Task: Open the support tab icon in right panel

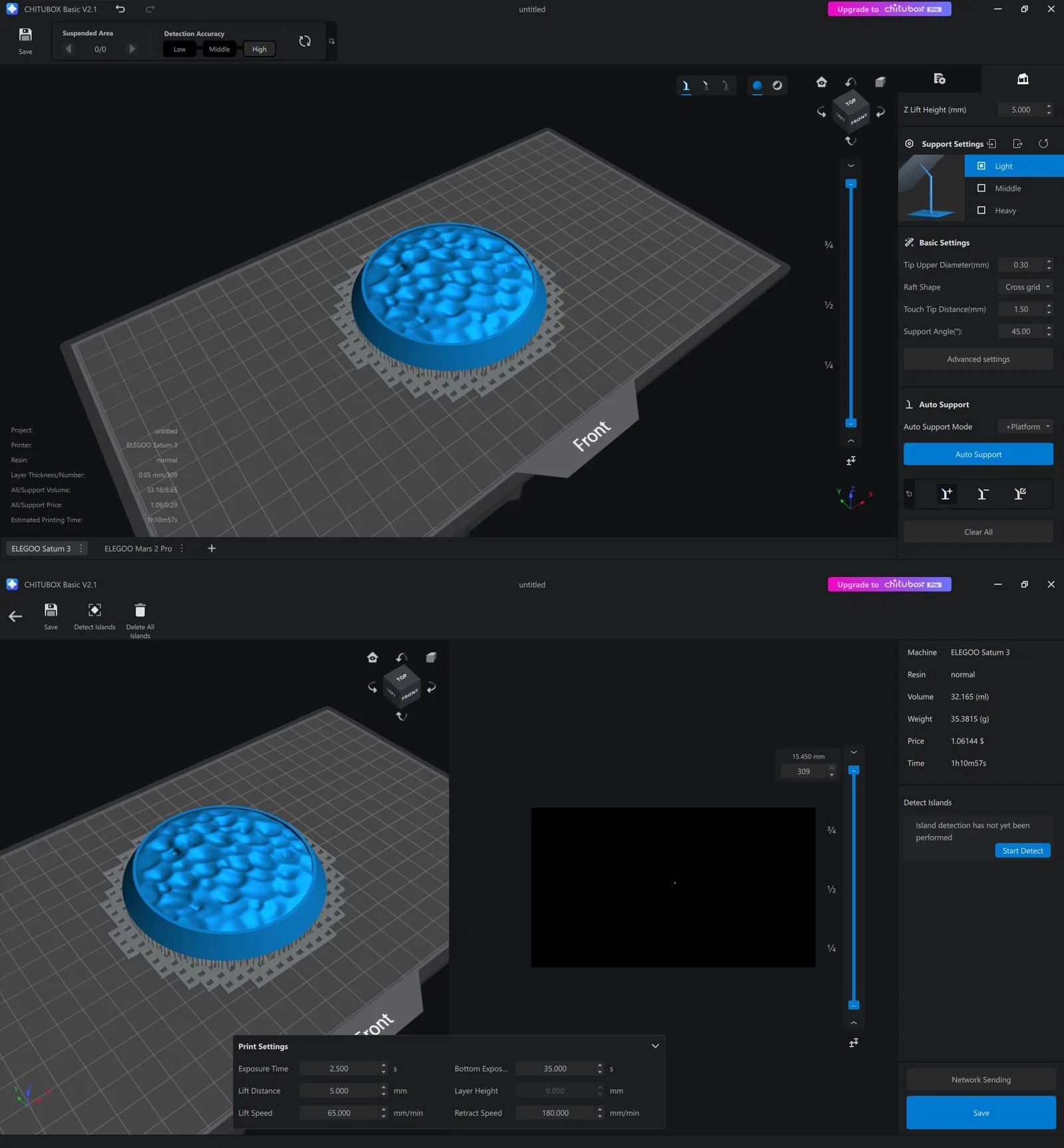Action: (x=1023, y=79)
